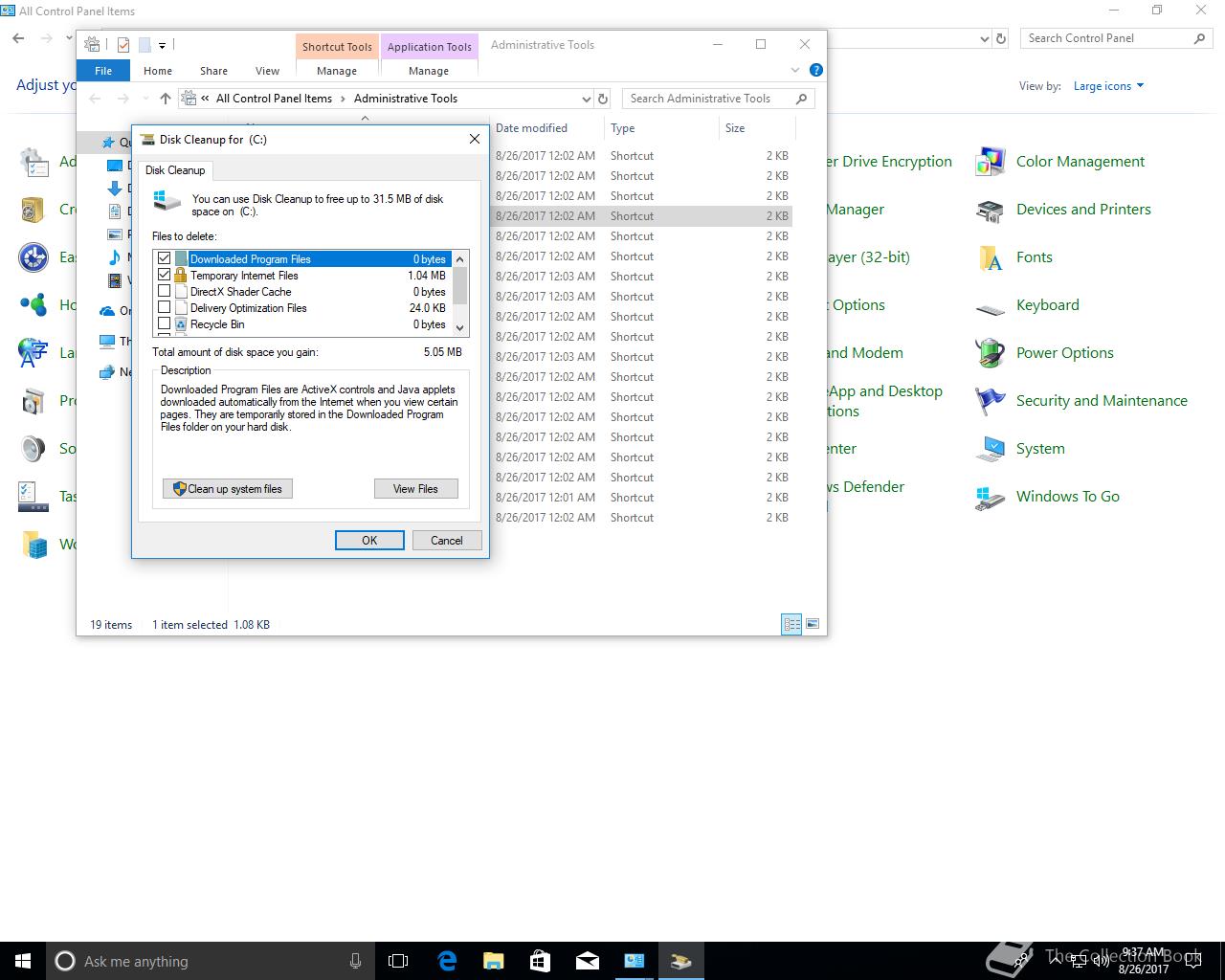Image resolution: width=1225 pixels, height=980 pixels.
Task: Refresh the Control Panel window
Action: pyautogui.click(x=1001, y=38)
